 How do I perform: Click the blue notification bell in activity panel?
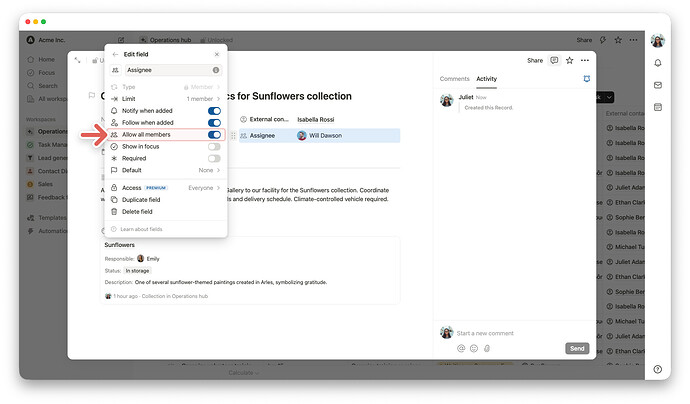587,79
